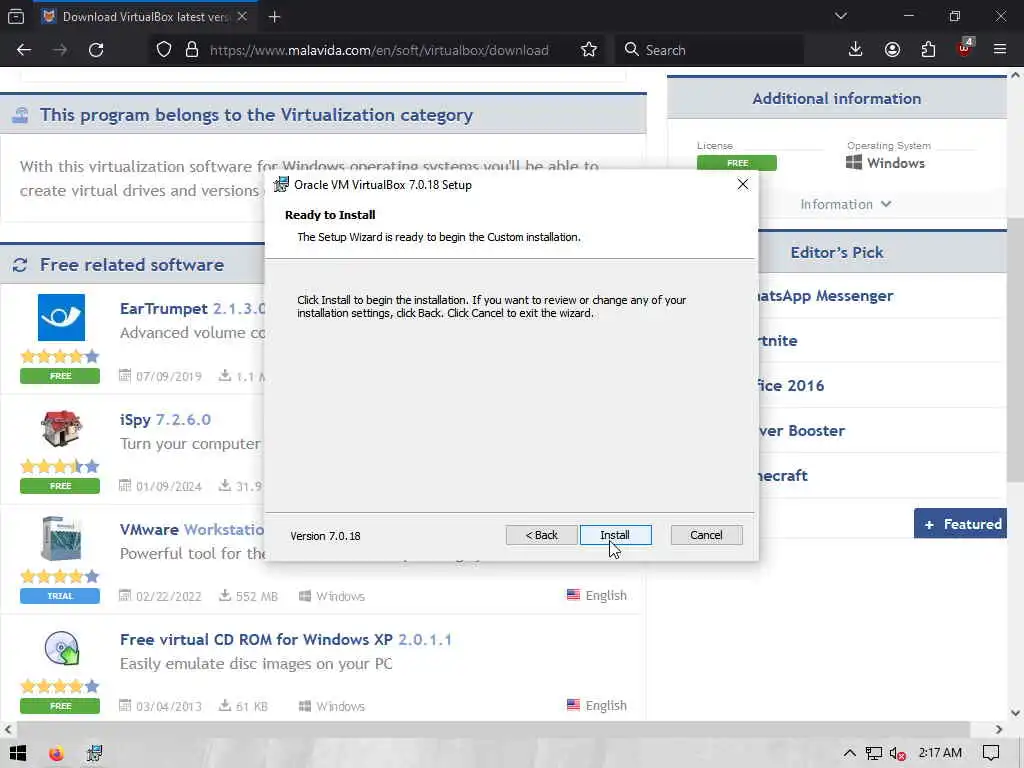The height and width of the screenshot is (768, 1024).
Task: Click the Virtualization category header icon
Action: coord(20,115)
